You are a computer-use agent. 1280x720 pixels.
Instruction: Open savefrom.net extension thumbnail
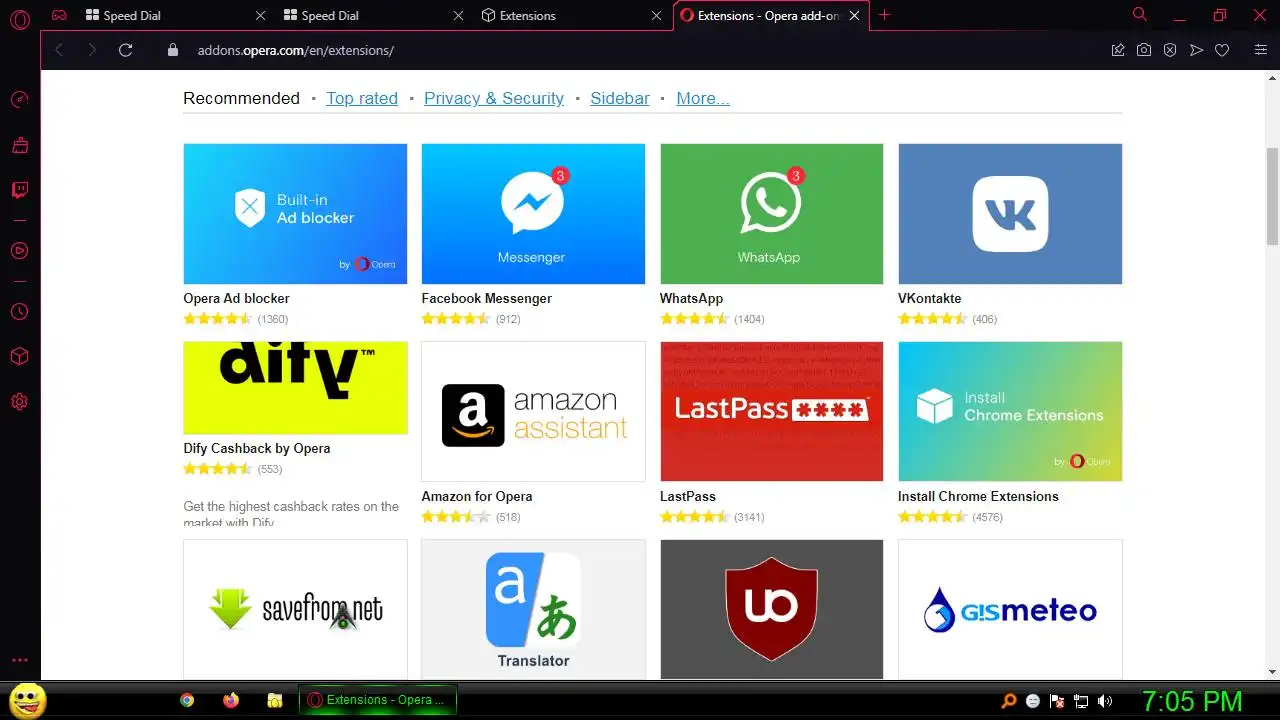295,609
